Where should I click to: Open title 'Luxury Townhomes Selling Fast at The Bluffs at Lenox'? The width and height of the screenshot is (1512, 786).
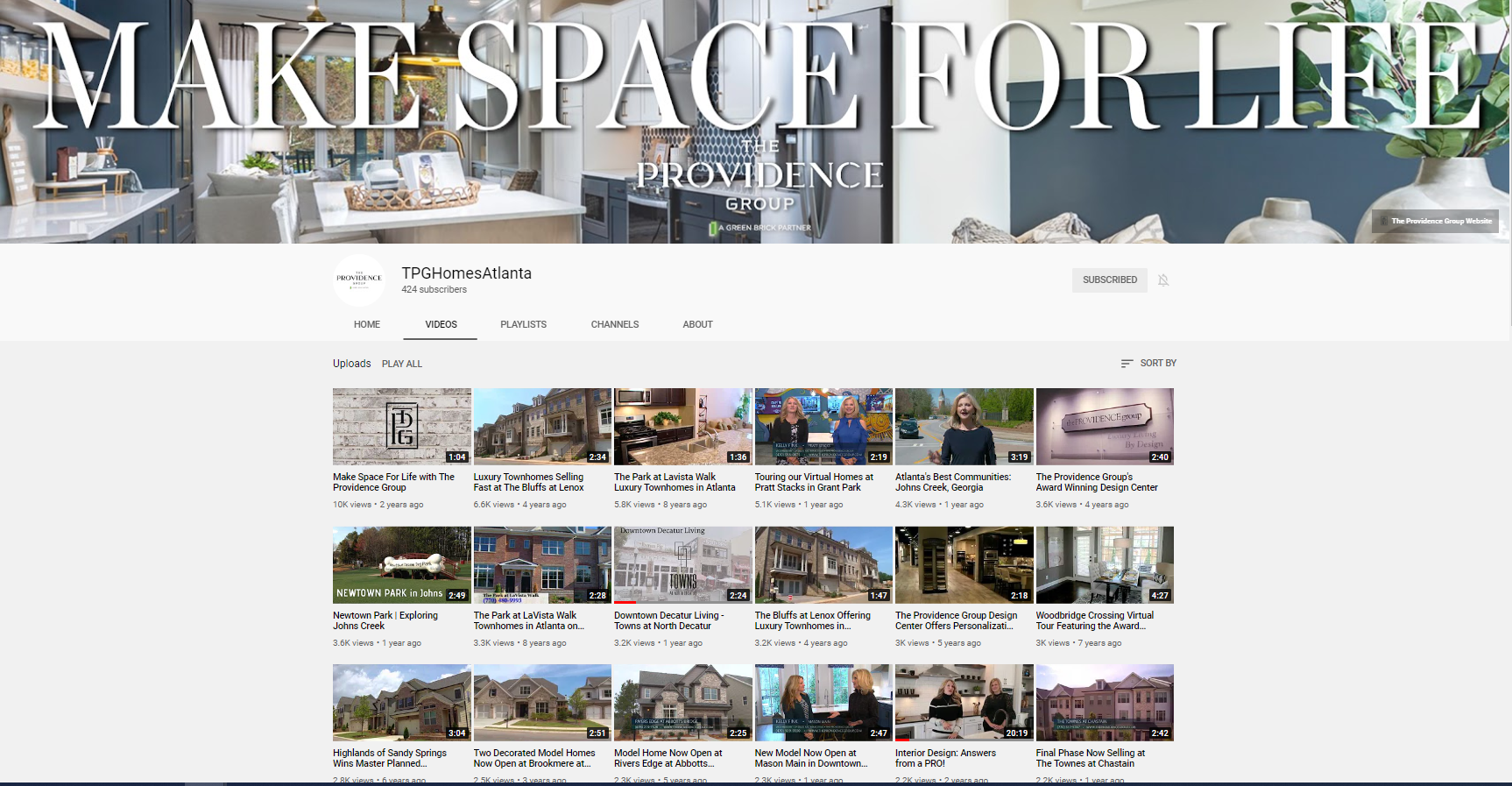(528, 482)
